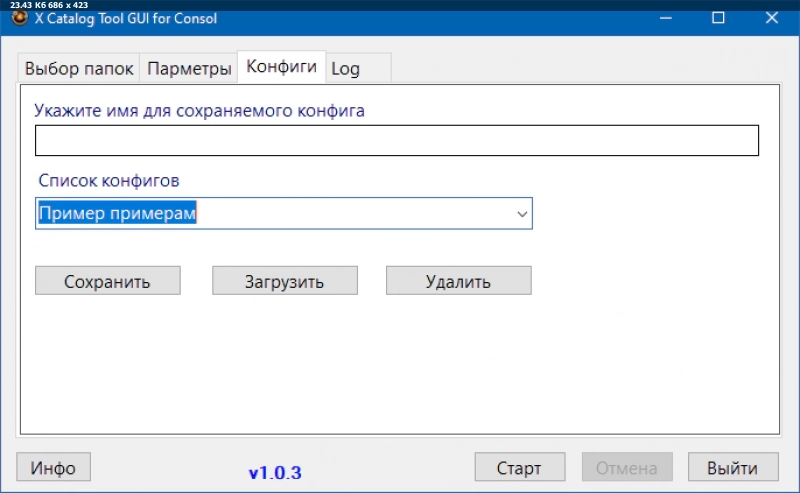This screenshot has width=800, height=493.
Task: Open the Инфо button
Action: click(54, 467)
